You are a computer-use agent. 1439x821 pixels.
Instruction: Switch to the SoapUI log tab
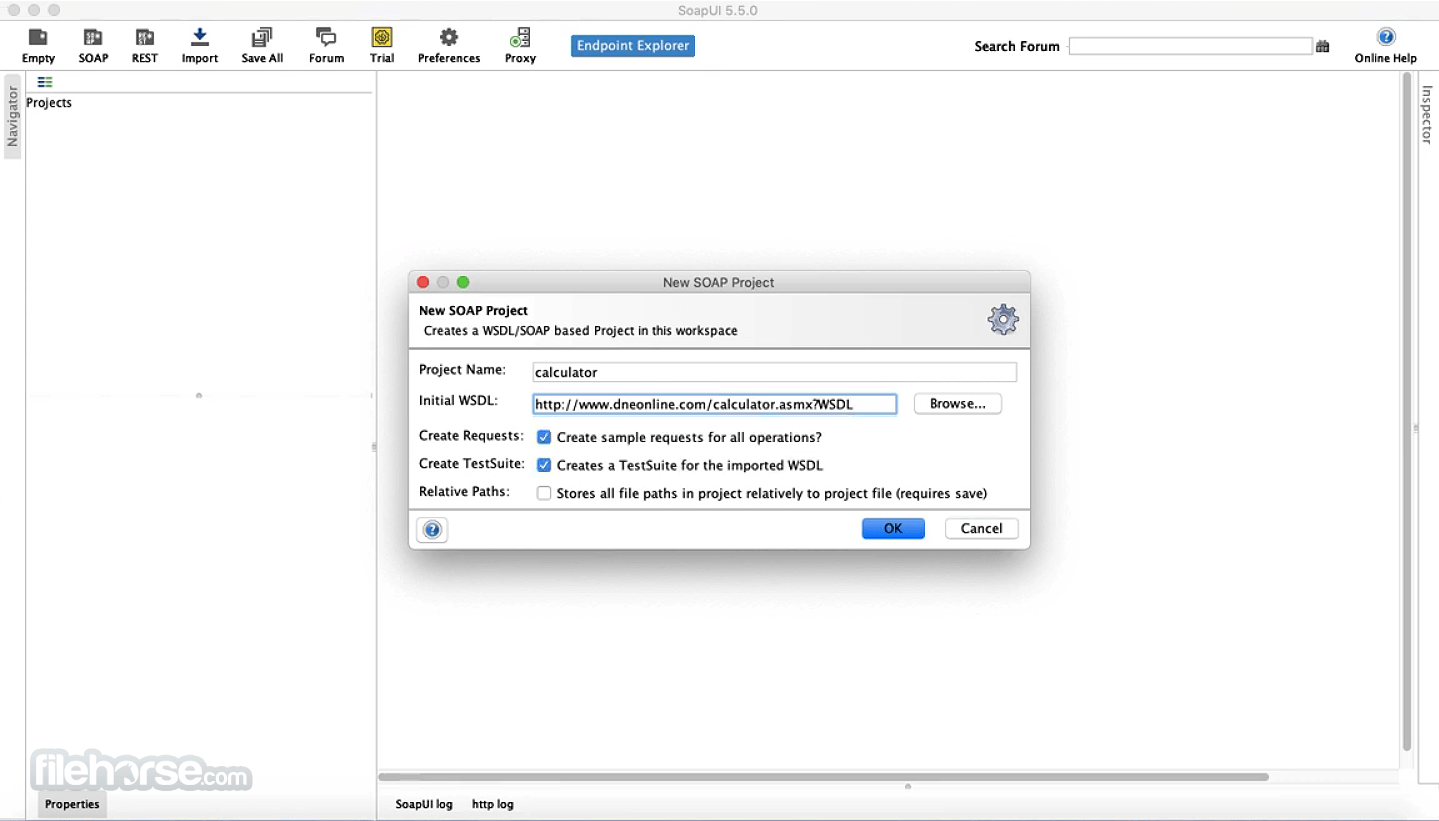click(424, 804)
